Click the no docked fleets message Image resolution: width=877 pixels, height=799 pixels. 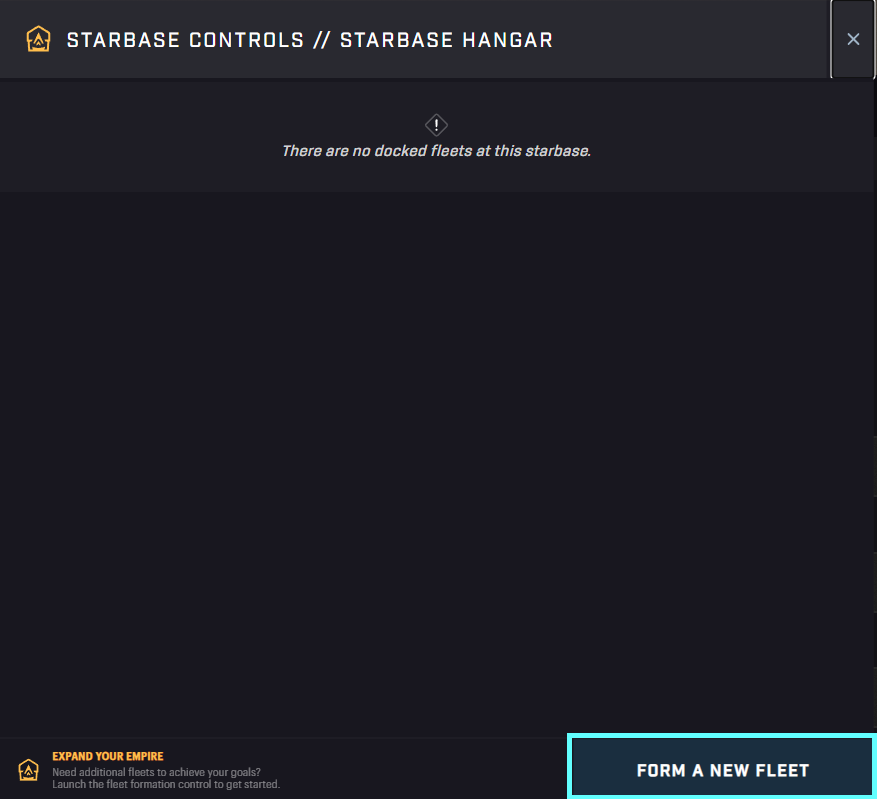point(436,151)
